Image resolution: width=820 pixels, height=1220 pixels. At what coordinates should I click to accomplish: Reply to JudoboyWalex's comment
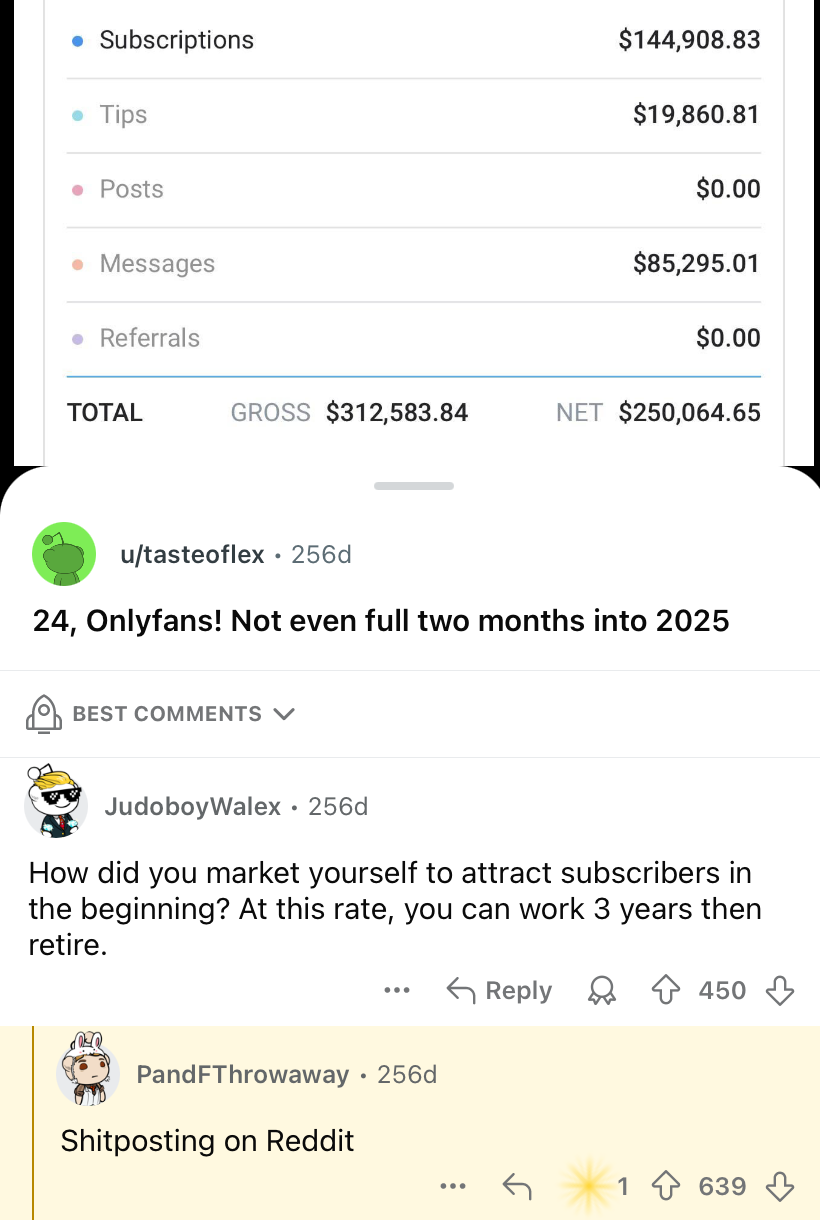point(499,990)
